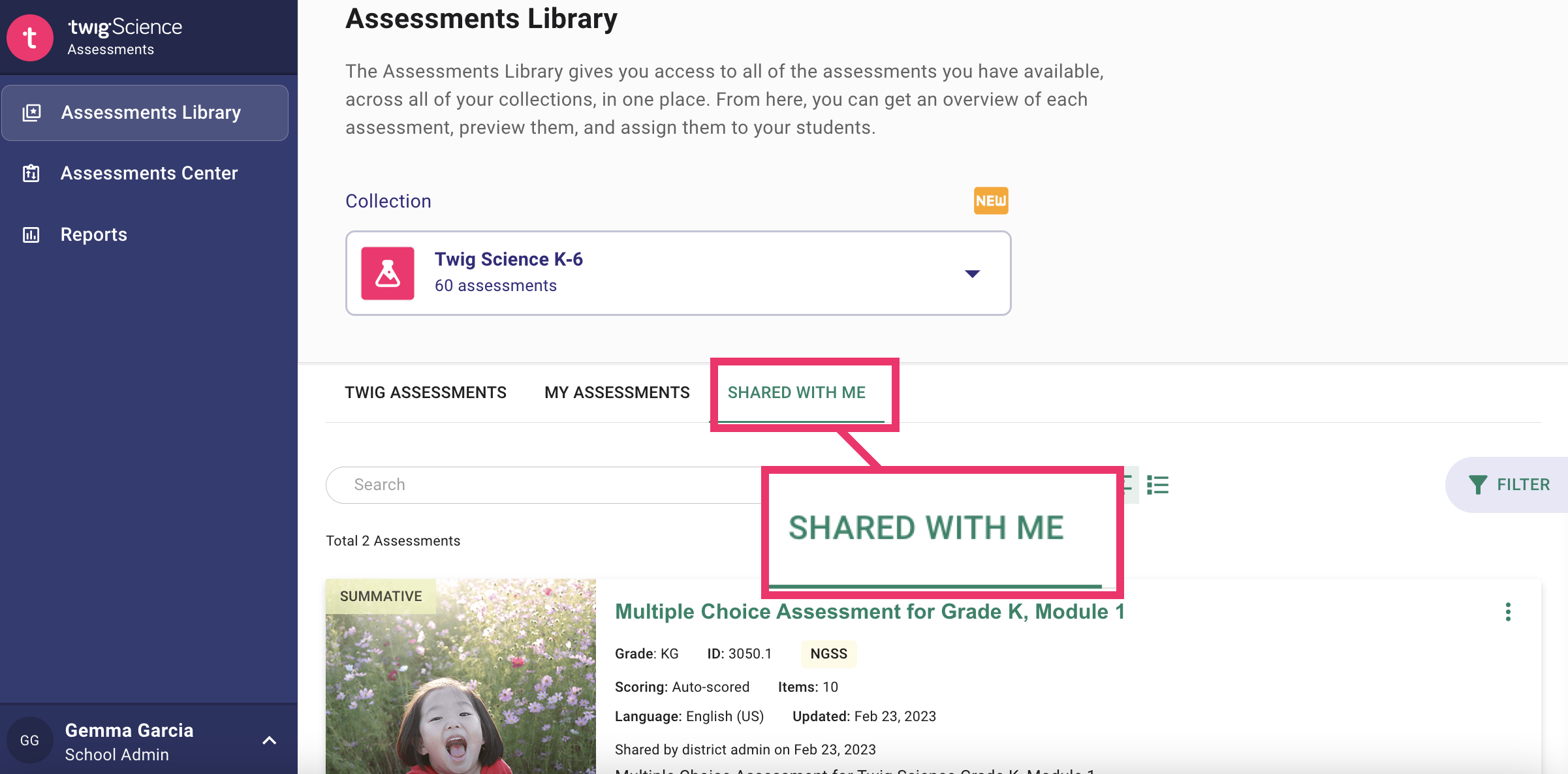Switch to Twig Assessments tab
Image resolution: width=1568 pixels, height=774 pixels.
(x=426, y=392)
